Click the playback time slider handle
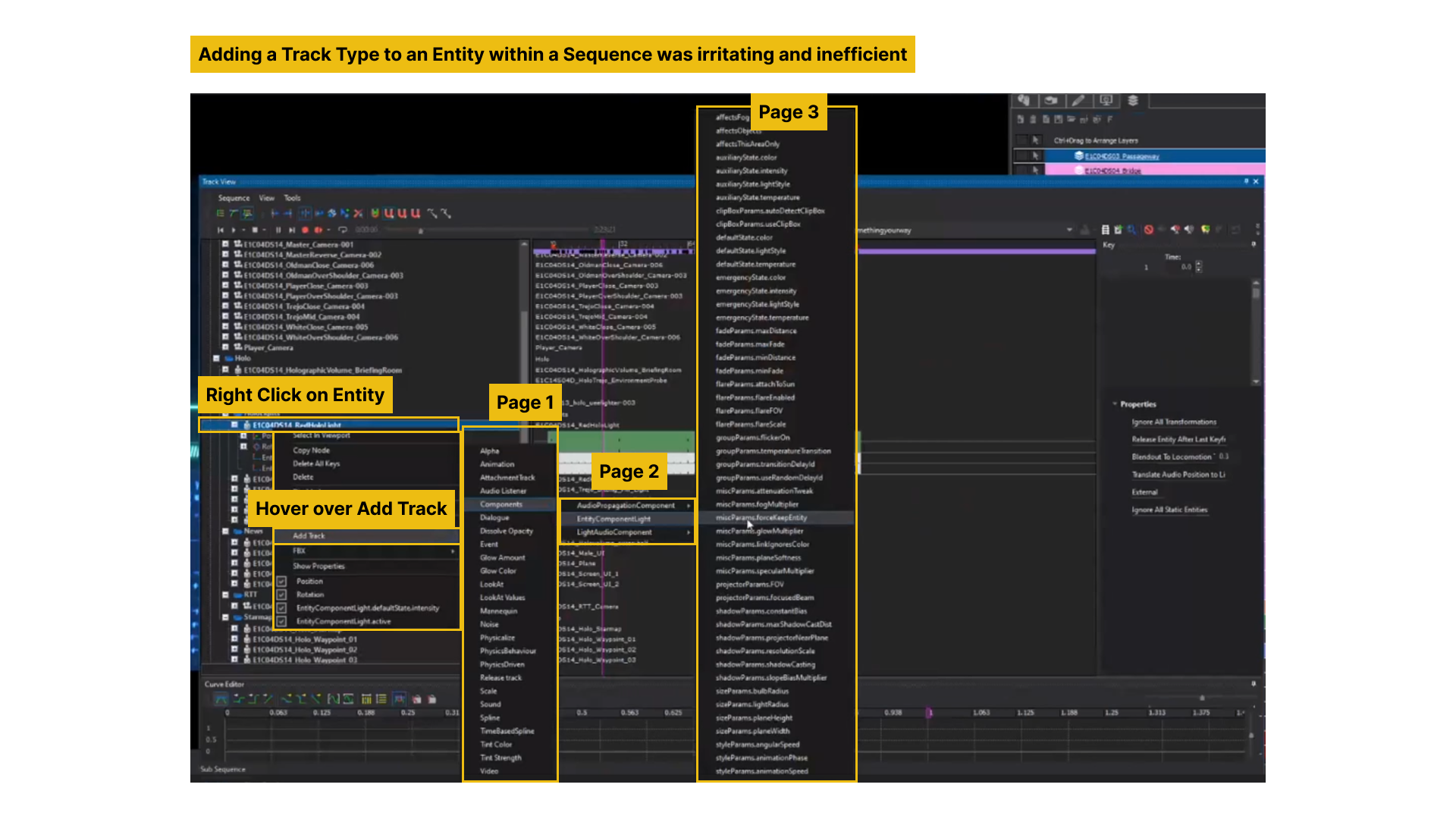Image resolution: width=1456 pixels, height=819 pixels. [420, 231]
